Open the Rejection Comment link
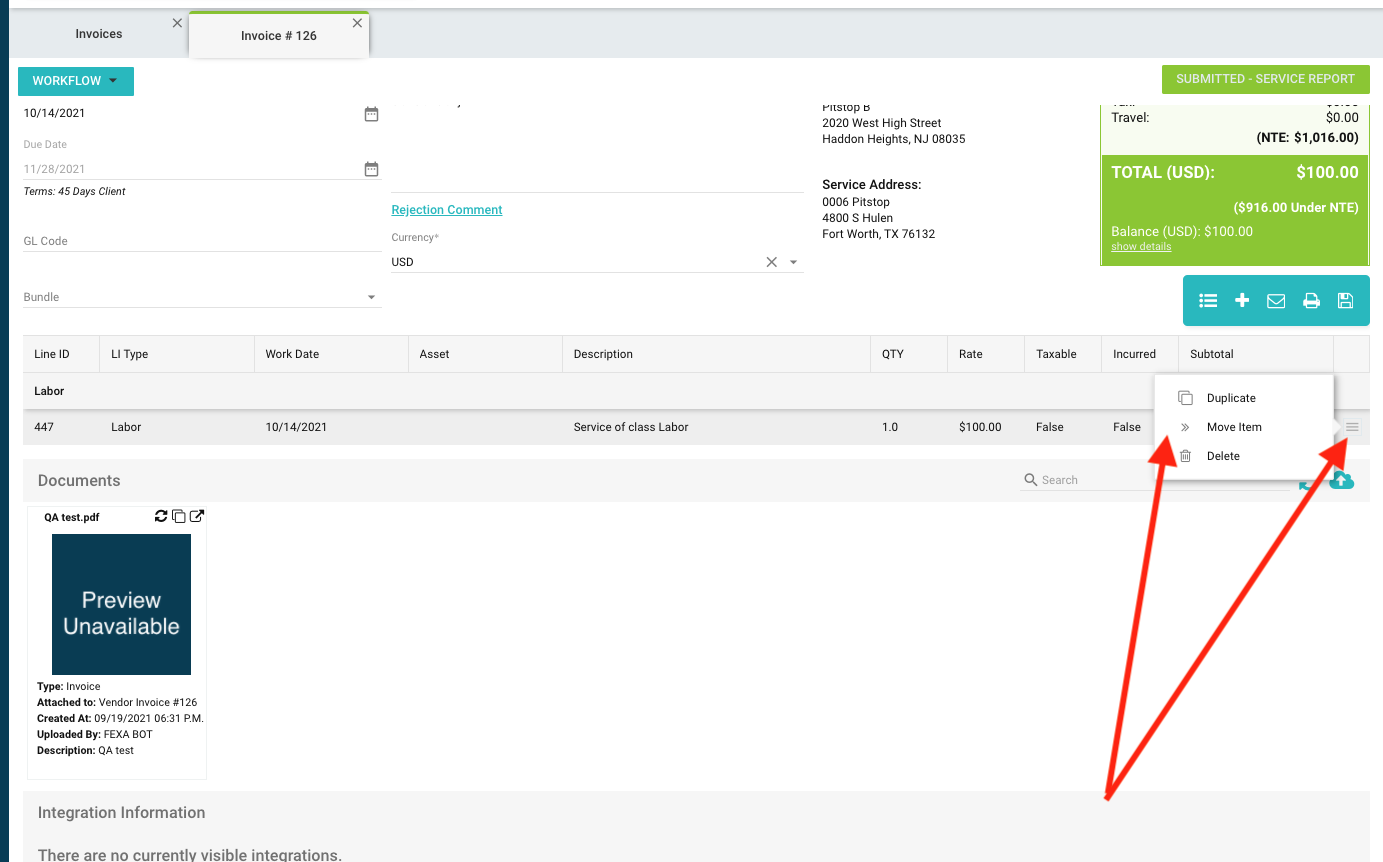The height and width of the screenshot is (862, 1383). 447,210
